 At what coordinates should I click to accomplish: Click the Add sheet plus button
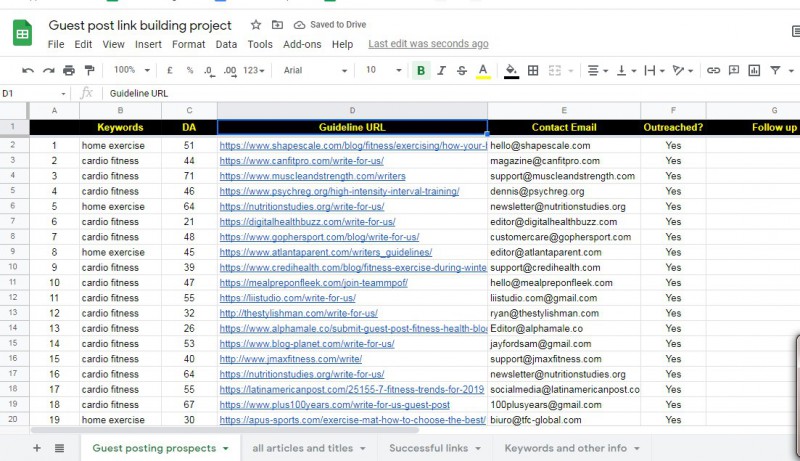click(x=37, y=448)
